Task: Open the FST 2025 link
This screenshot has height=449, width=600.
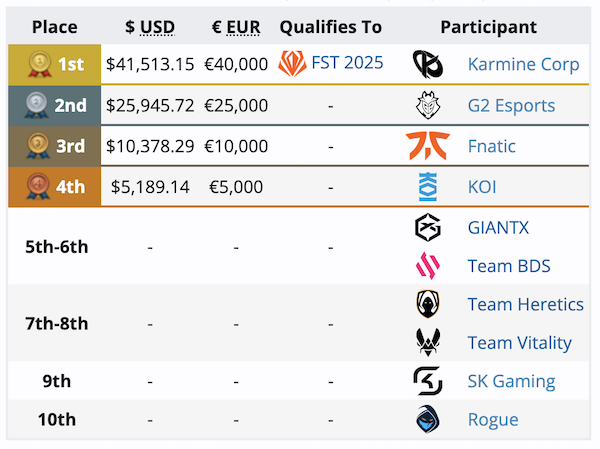Action: [347, 64]
